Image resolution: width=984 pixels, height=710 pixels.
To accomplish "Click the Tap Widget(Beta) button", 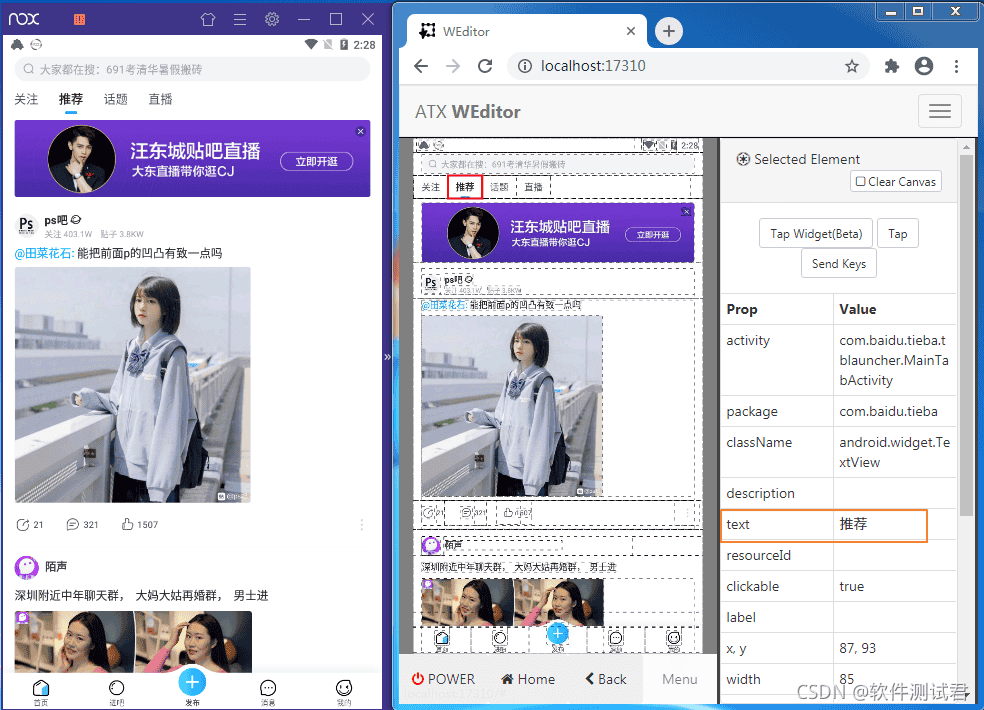I will coord(815,232).
